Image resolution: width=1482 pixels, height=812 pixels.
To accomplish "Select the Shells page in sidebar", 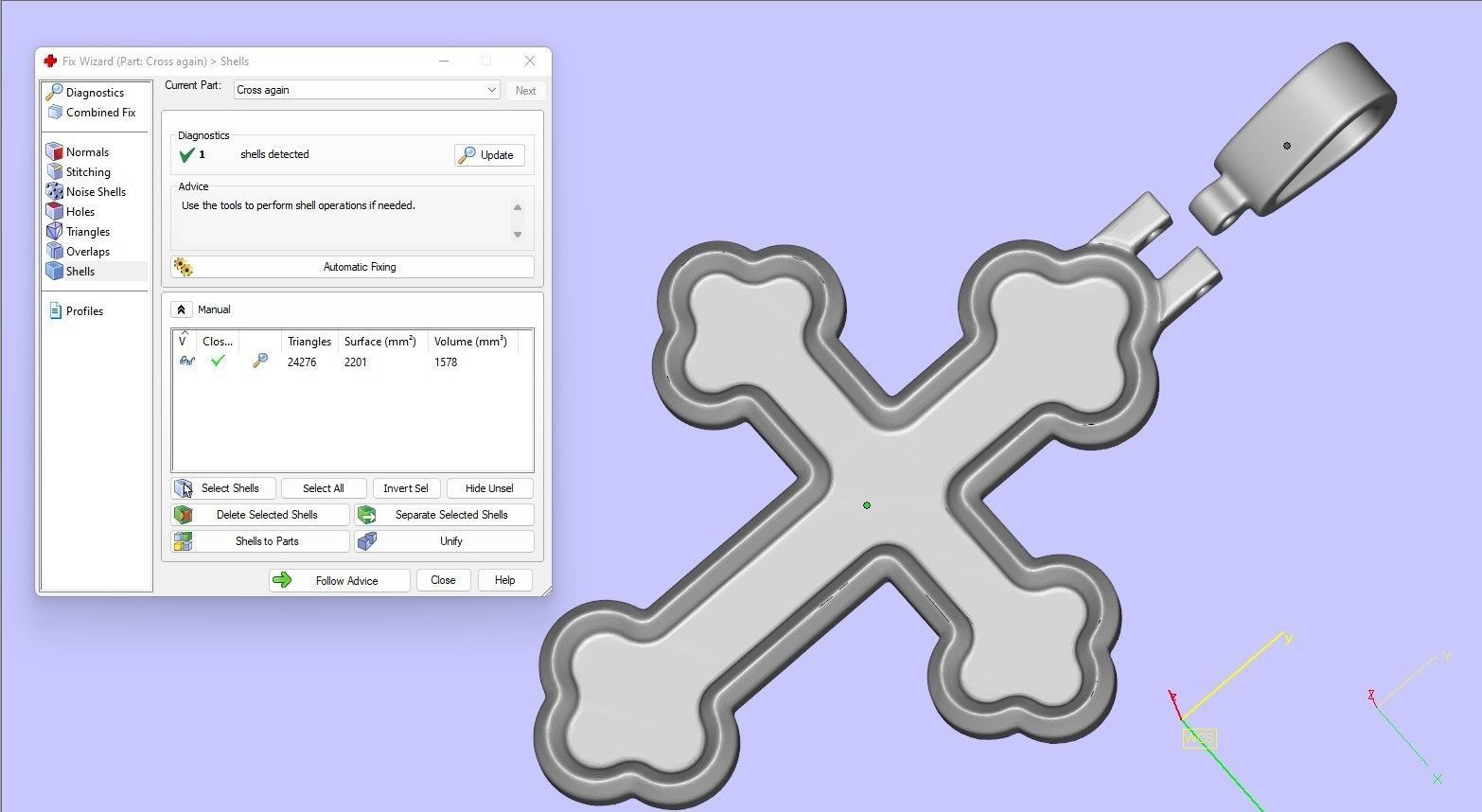I will [x=80, y=272].
